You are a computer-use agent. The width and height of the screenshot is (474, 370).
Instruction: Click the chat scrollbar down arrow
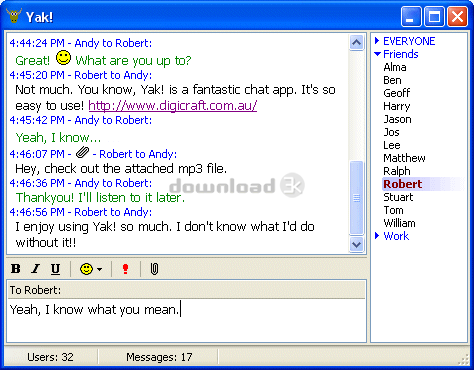[356, 245]
